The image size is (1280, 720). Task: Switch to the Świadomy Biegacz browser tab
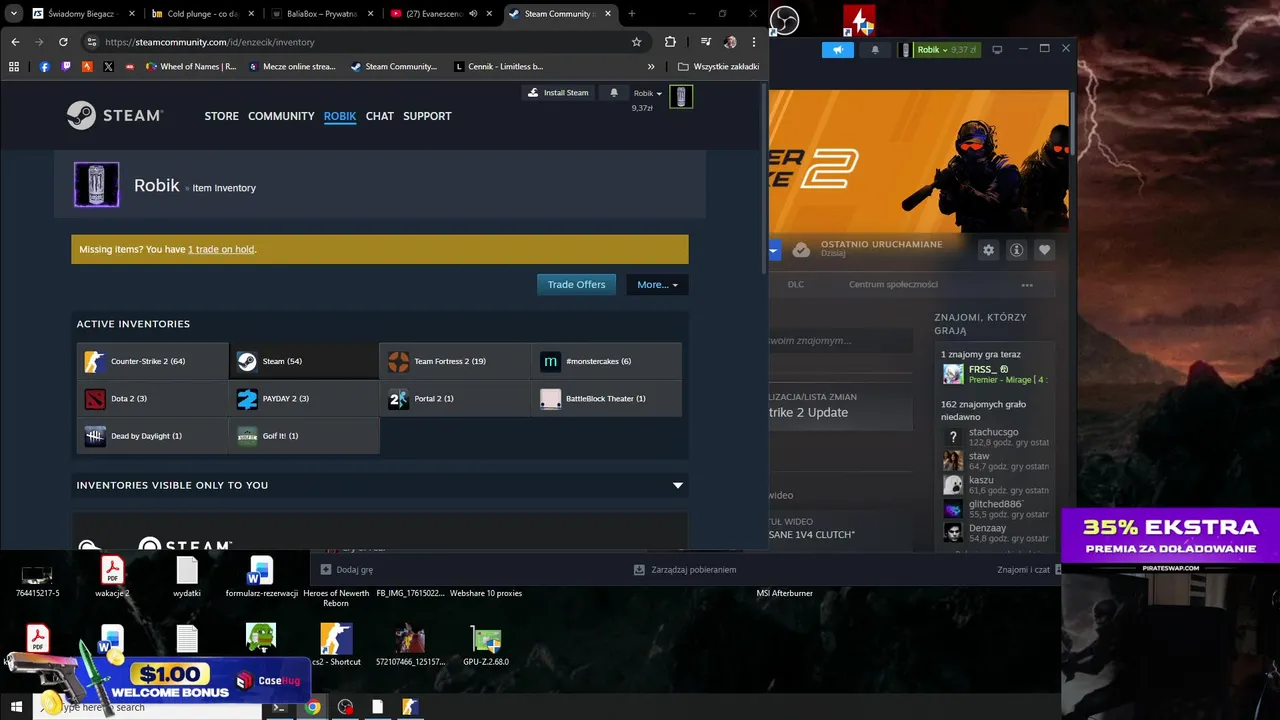(82, 14)
